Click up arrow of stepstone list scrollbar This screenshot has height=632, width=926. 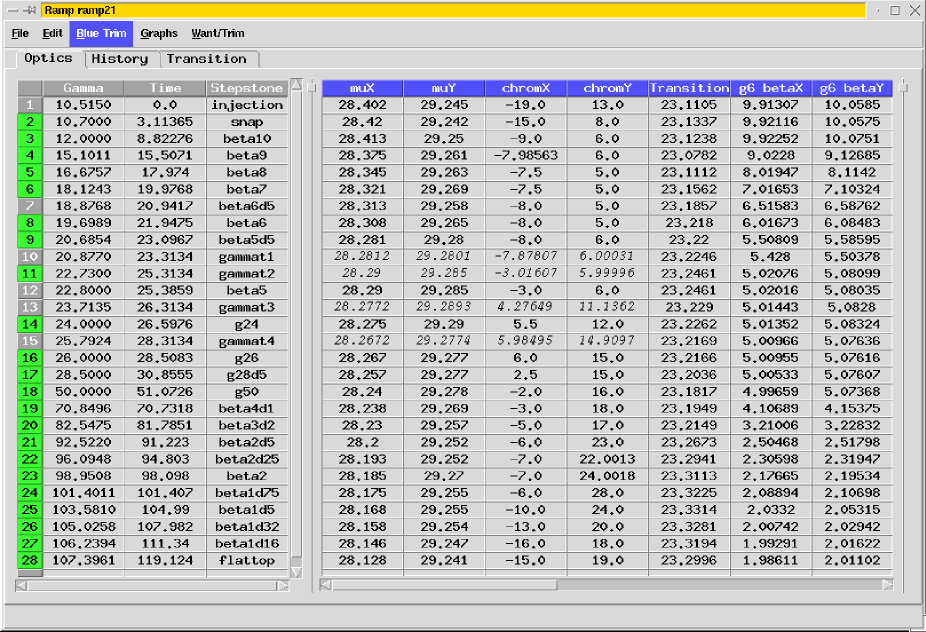296,86
